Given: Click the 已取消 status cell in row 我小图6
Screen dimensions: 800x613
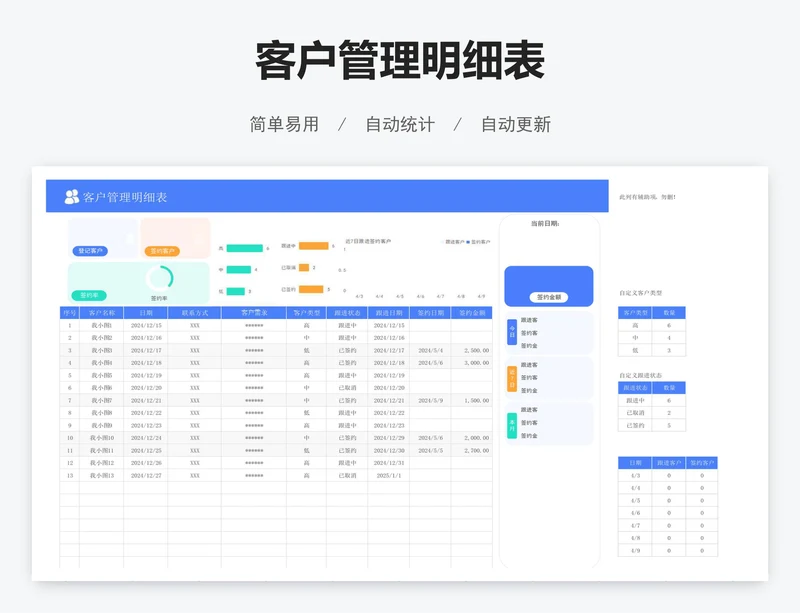Looking at the screenshot, I should coord(347,387).
